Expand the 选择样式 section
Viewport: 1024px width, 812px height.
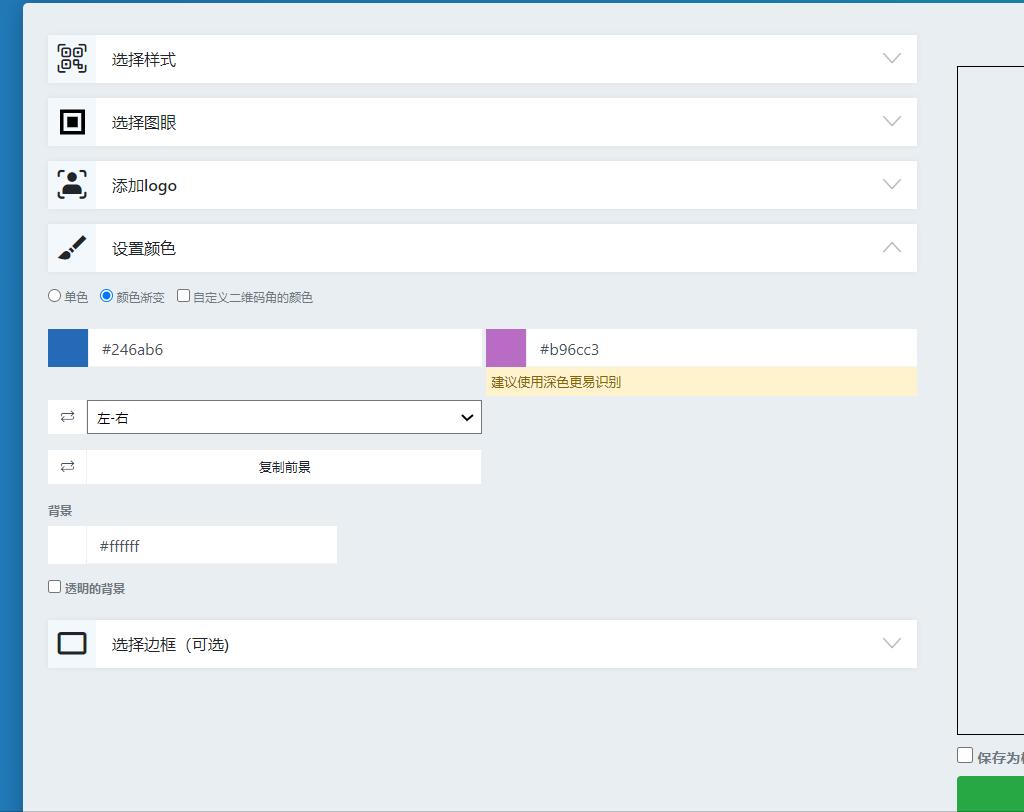[891, 58]
